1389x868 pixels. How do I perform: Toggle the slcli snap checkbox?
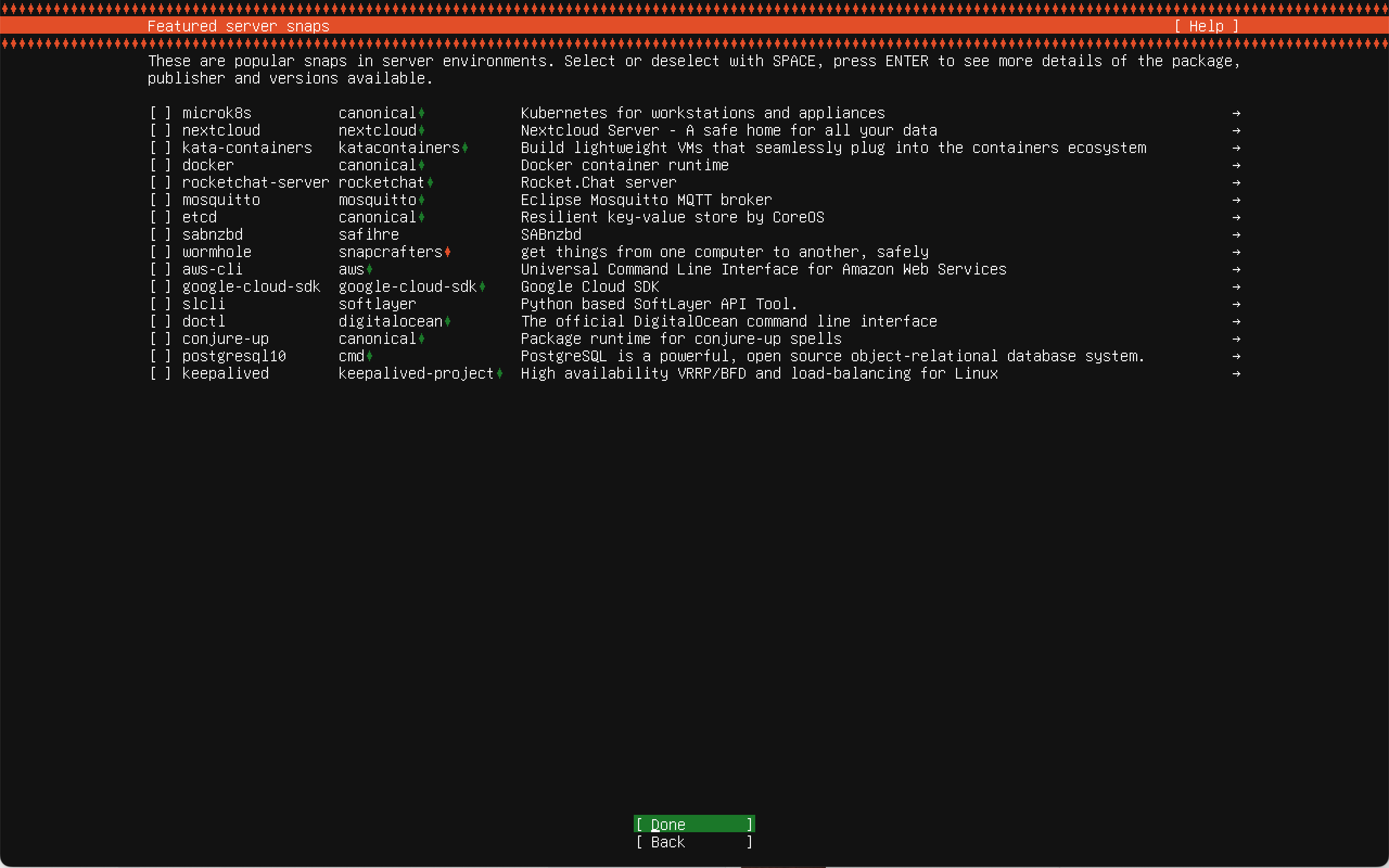[160, 304]
